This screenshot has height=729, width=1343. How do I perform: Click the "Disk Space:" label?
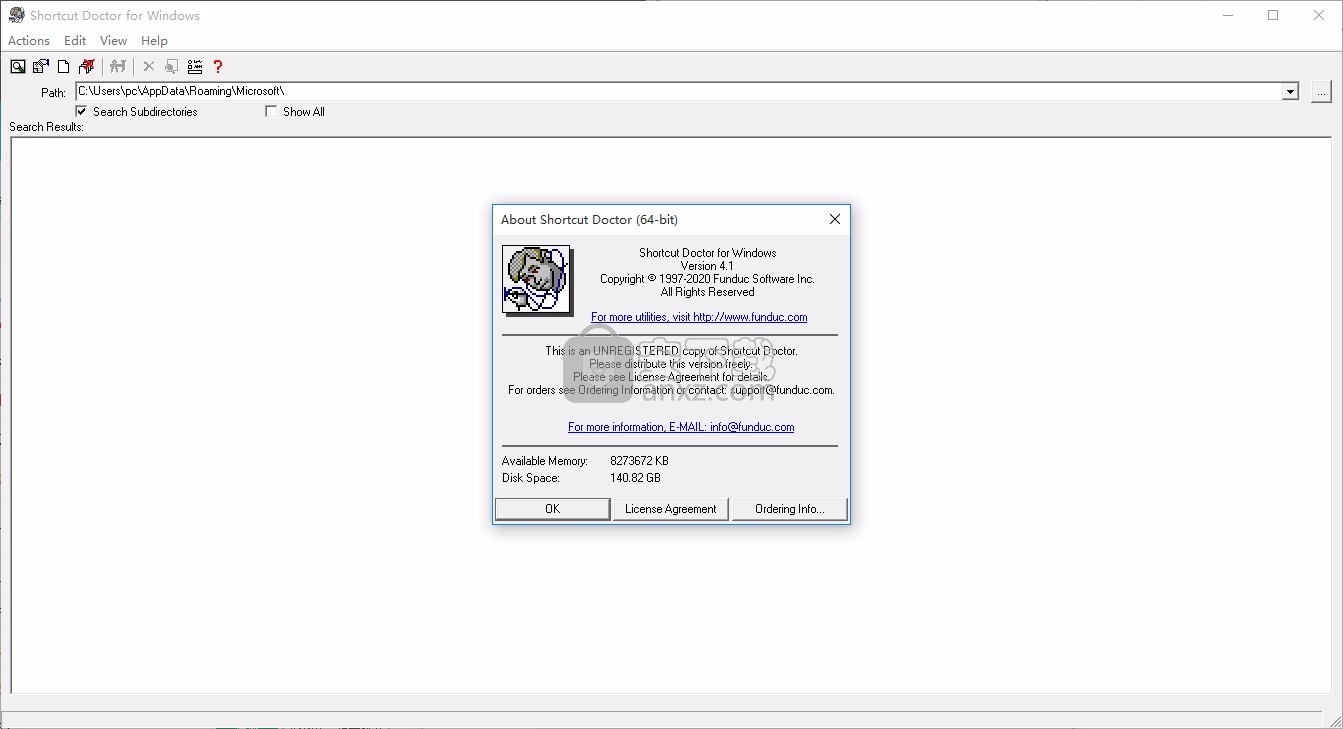coord(531,478)
